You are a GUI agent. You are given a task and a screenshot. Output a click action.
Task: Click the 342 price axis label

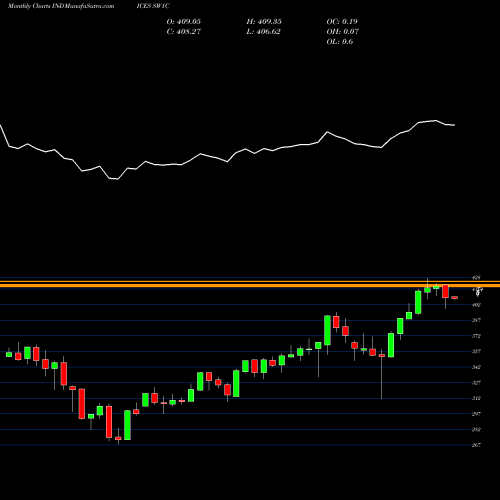[x=477, y=367]
